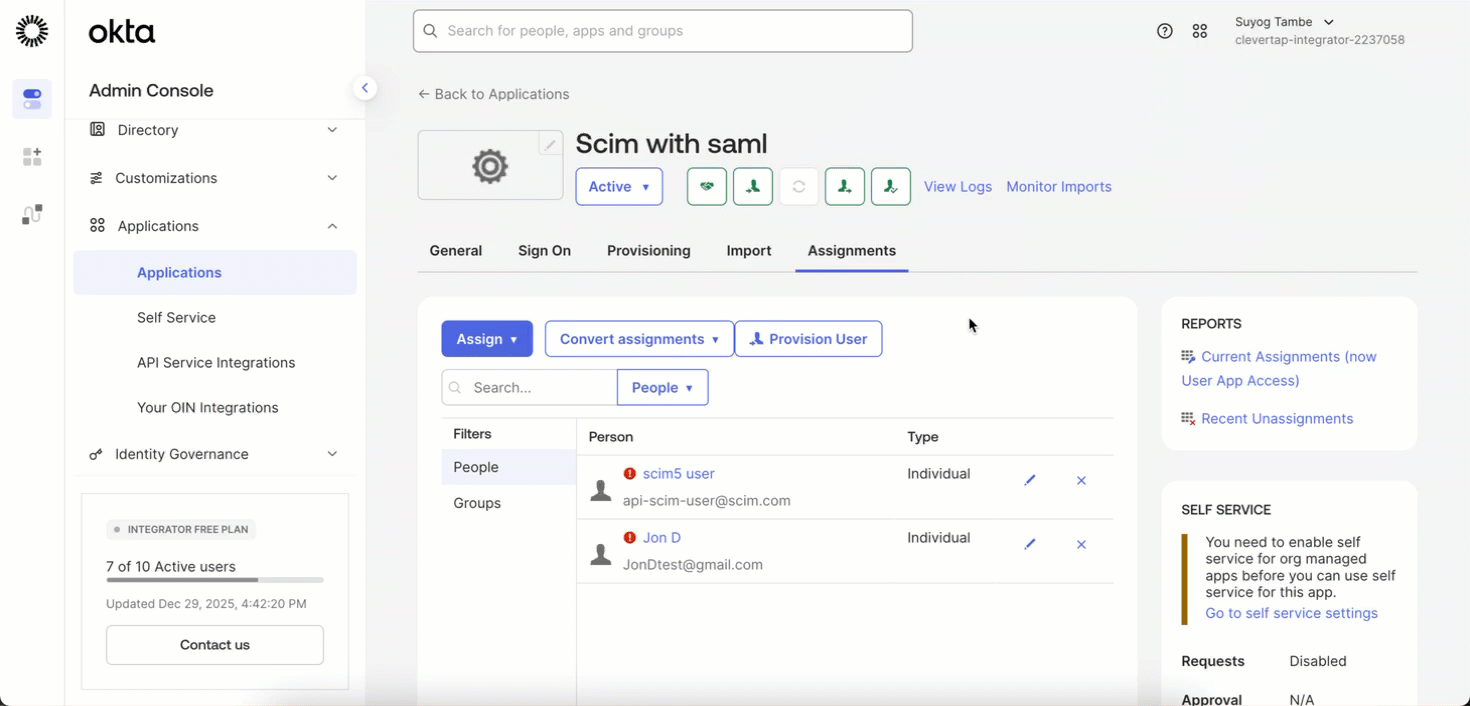Open the Admin Console icon in the far-left rail
This screenshot has height=706, width=1470.
click(x=31, y=99)
